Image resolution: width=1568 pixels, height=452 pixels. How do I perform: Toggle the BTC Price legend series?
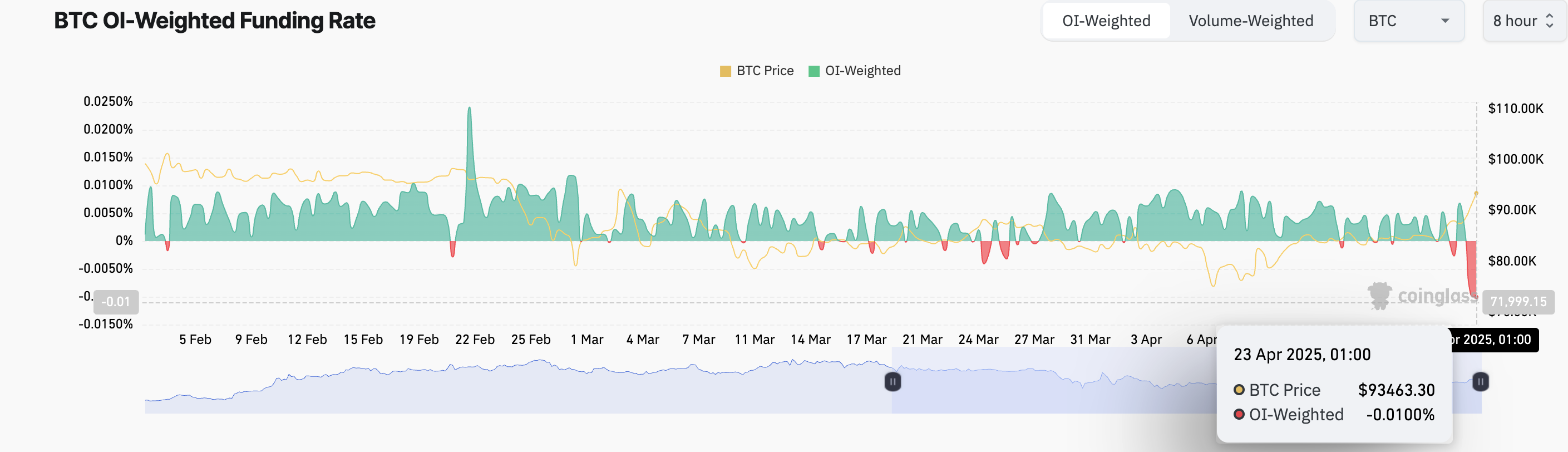pyautogui.click(x=757, y=71)
